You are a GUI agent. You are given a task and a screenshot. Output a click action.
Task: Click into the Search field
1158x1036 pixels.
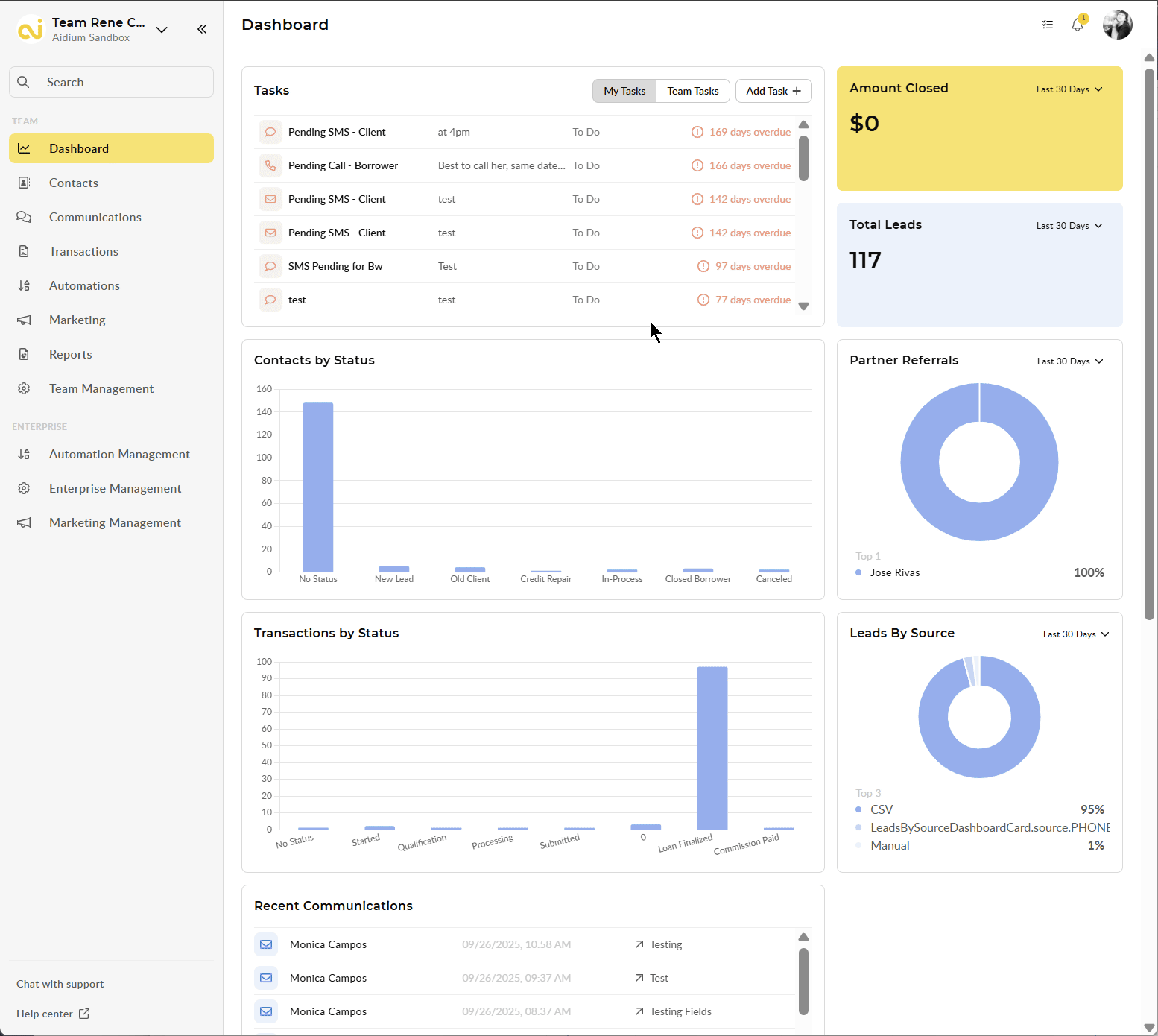(112, 82)
